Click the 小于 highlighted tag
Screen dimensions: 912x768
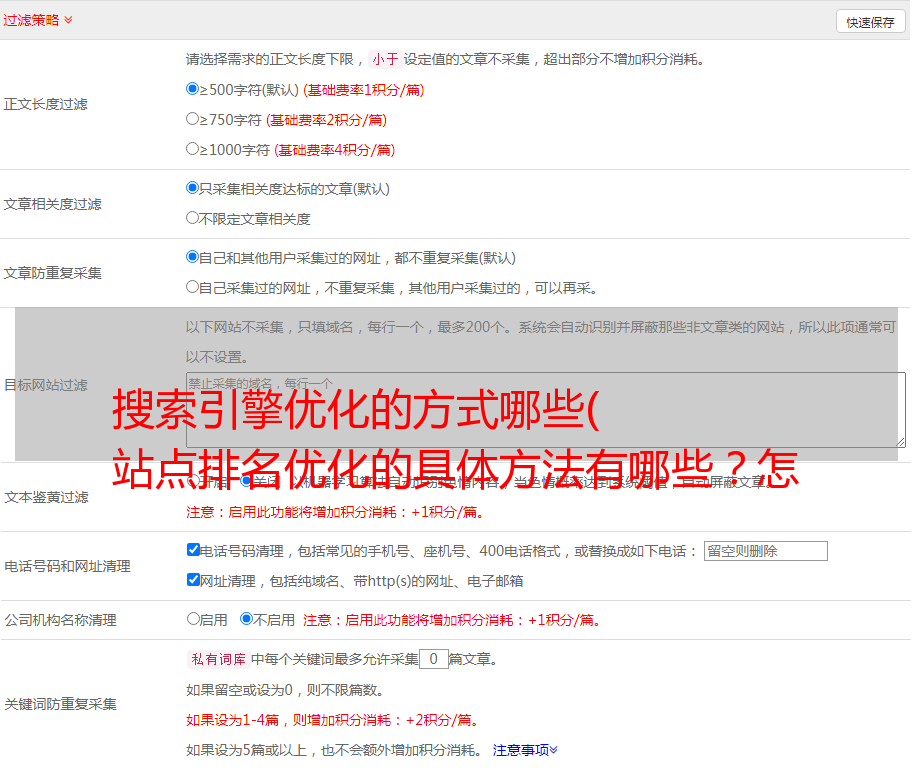(x=385, y=59)
